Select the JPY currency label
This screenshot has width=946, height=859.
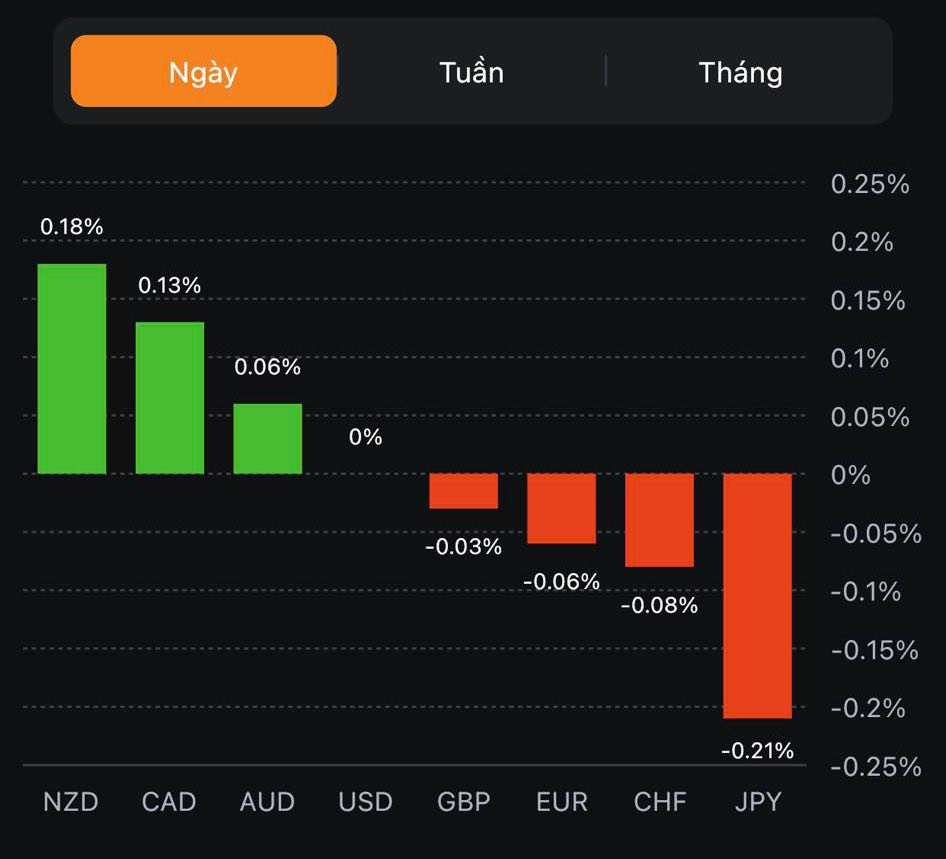(x=757, y=802)
